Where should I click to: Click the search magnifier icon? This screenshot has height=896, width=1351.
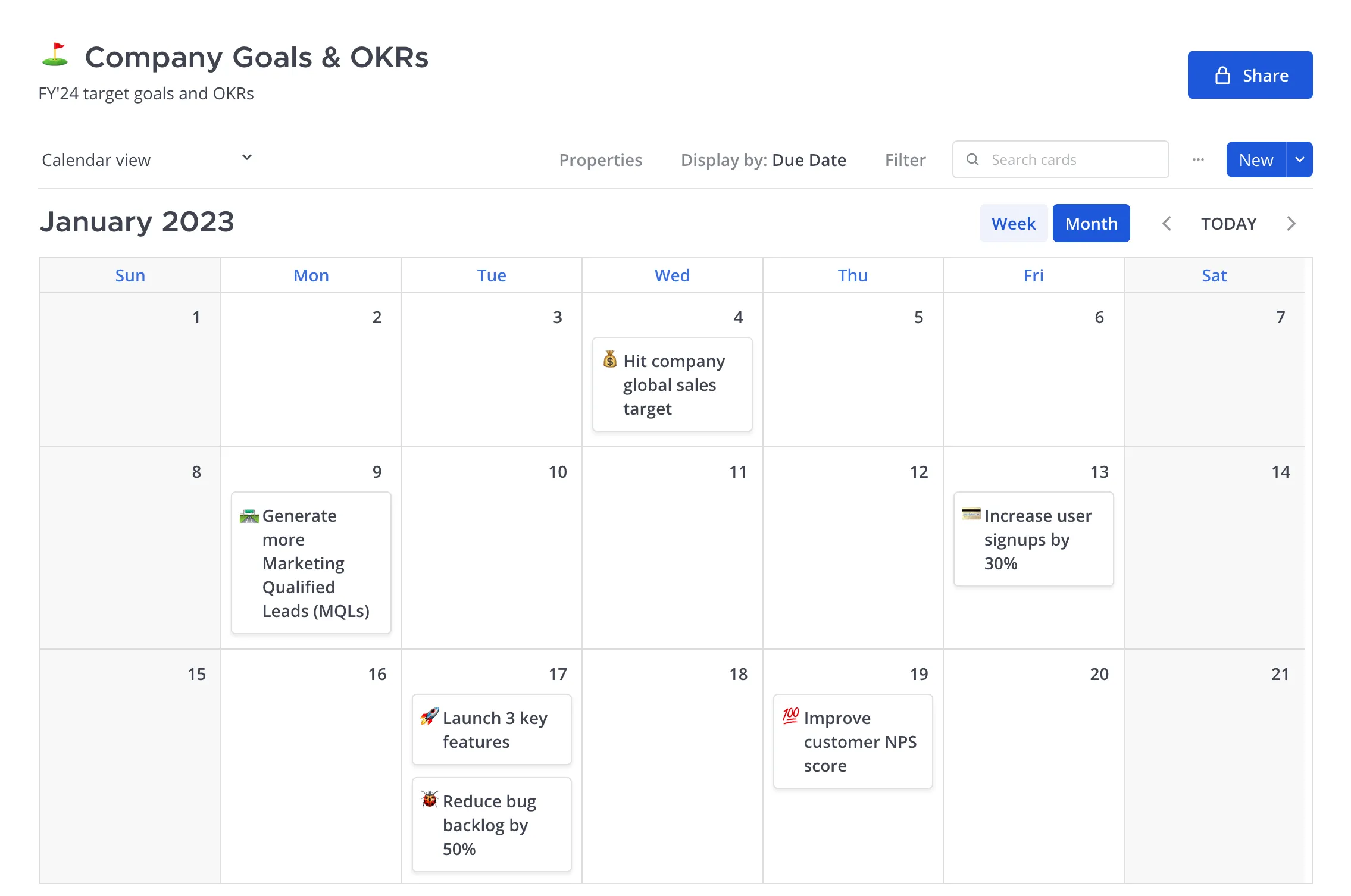tap(972, 159)
